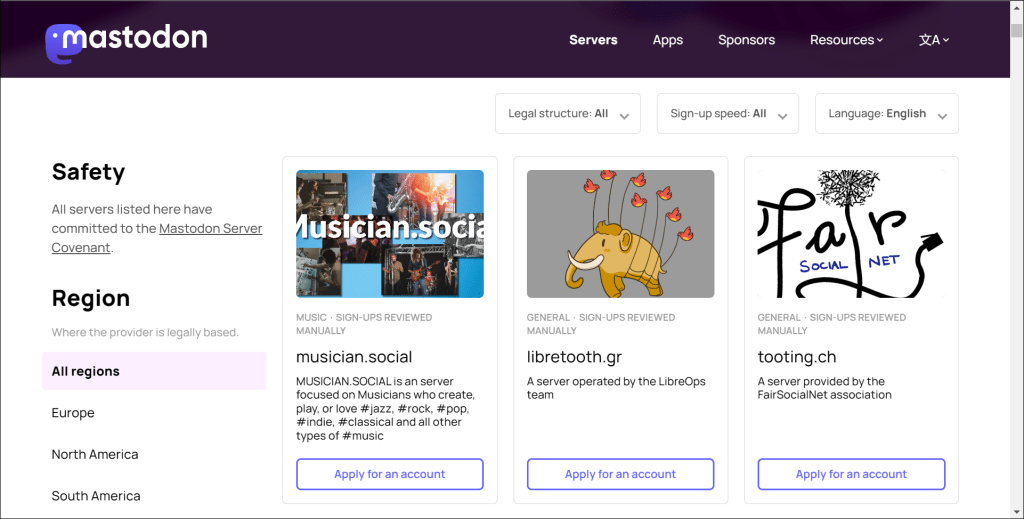
Task: Click the page vertical scrollbar thumb
Action: [x=1016, y=31]
